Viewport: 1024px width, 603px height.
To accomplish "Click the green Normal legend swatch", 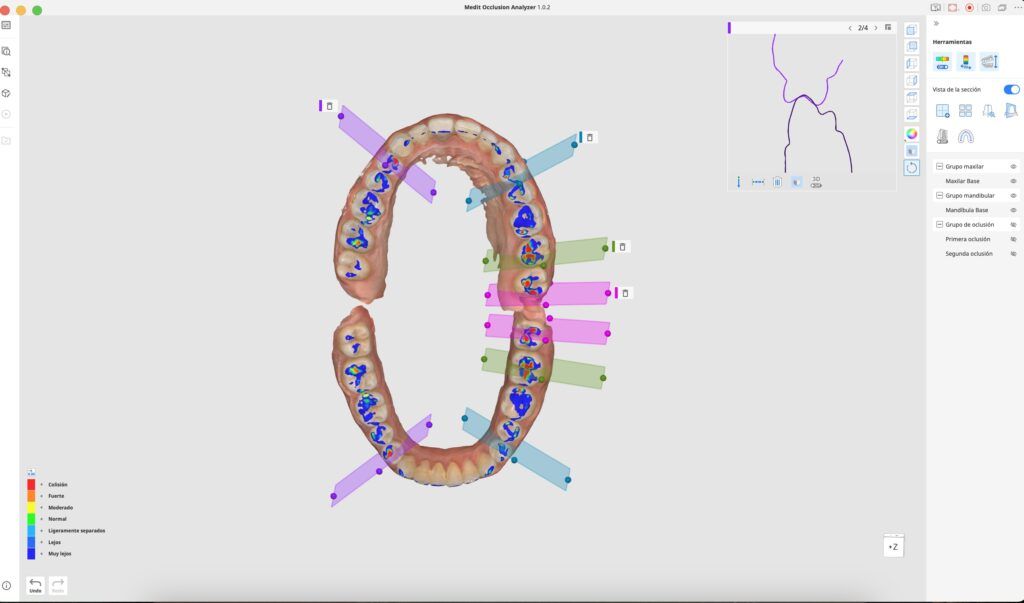I will pos(31,519).
